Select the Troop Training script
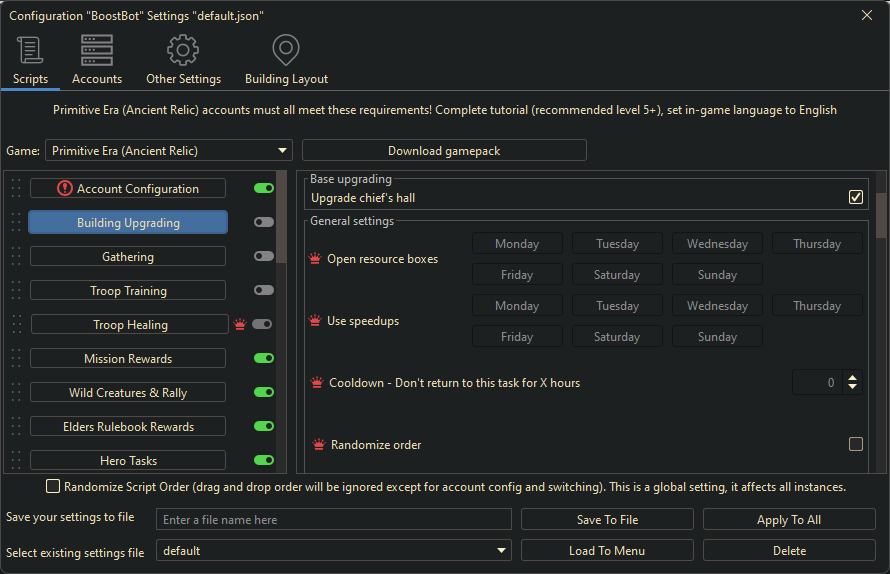The image size is (890, 574). [128, 291]
